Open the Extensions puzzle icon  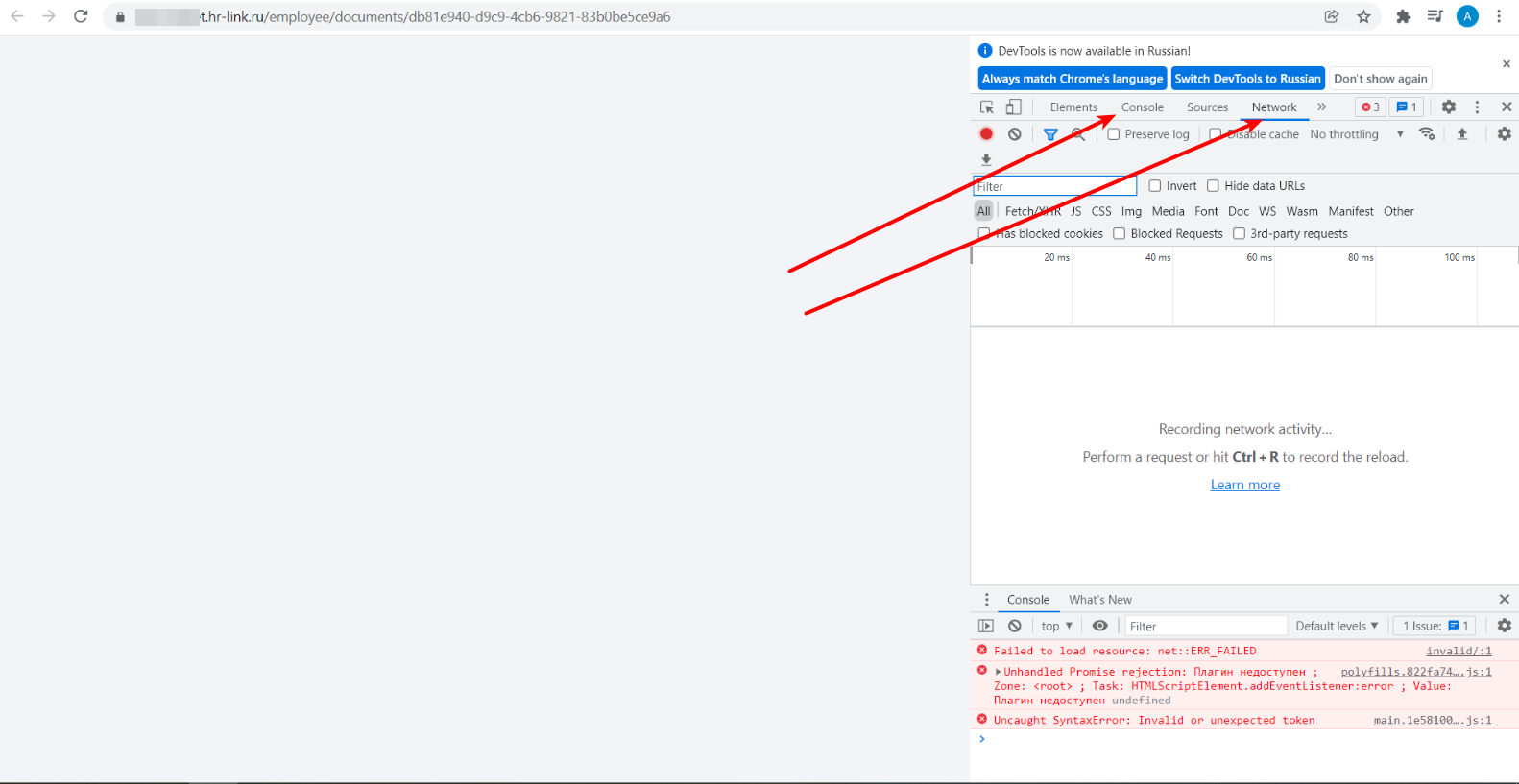coord(1403,16)
